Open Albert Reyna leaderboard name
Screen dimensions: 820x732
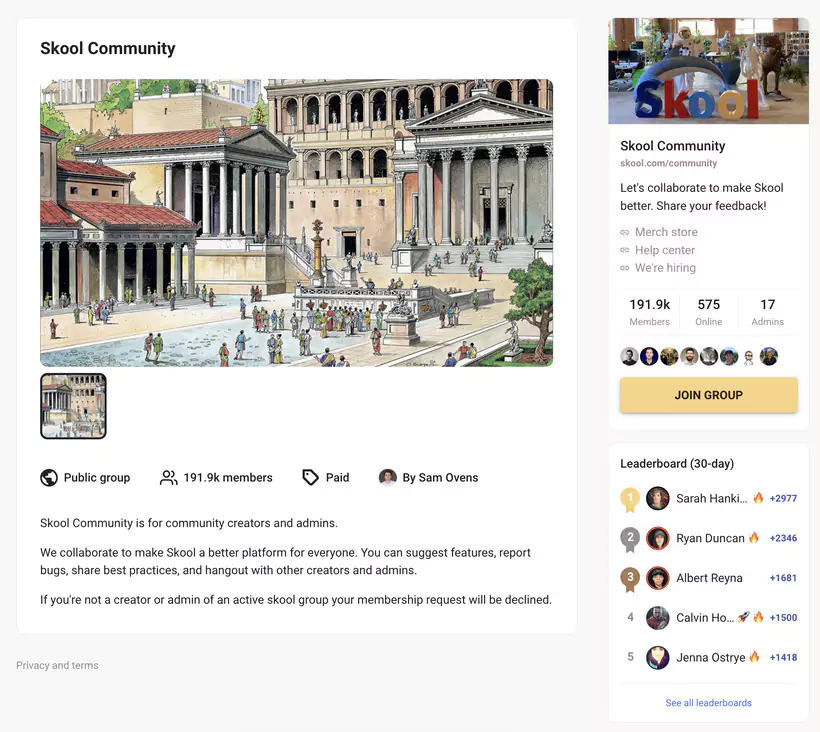click(709, 578)
